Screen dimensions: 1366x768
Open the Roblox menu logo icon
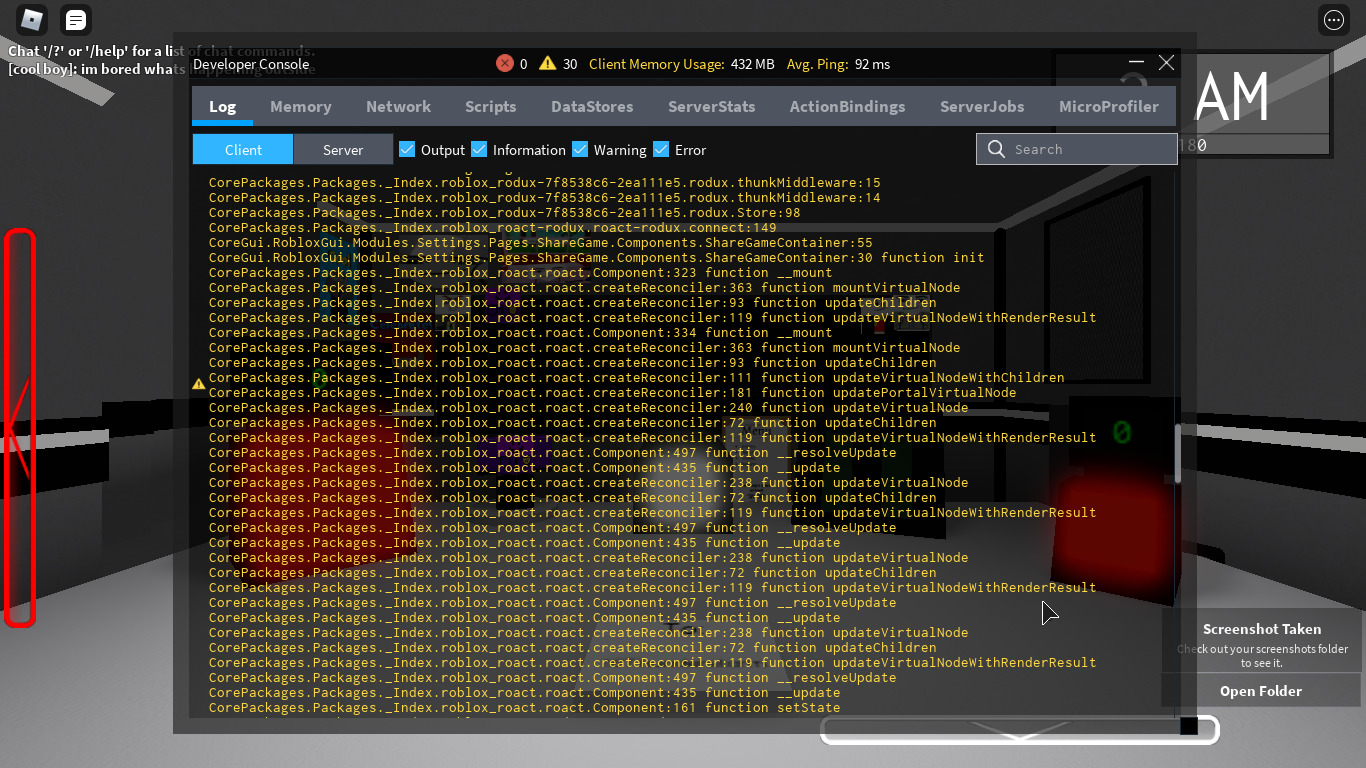pyautogui.click(x=33, y=19)
